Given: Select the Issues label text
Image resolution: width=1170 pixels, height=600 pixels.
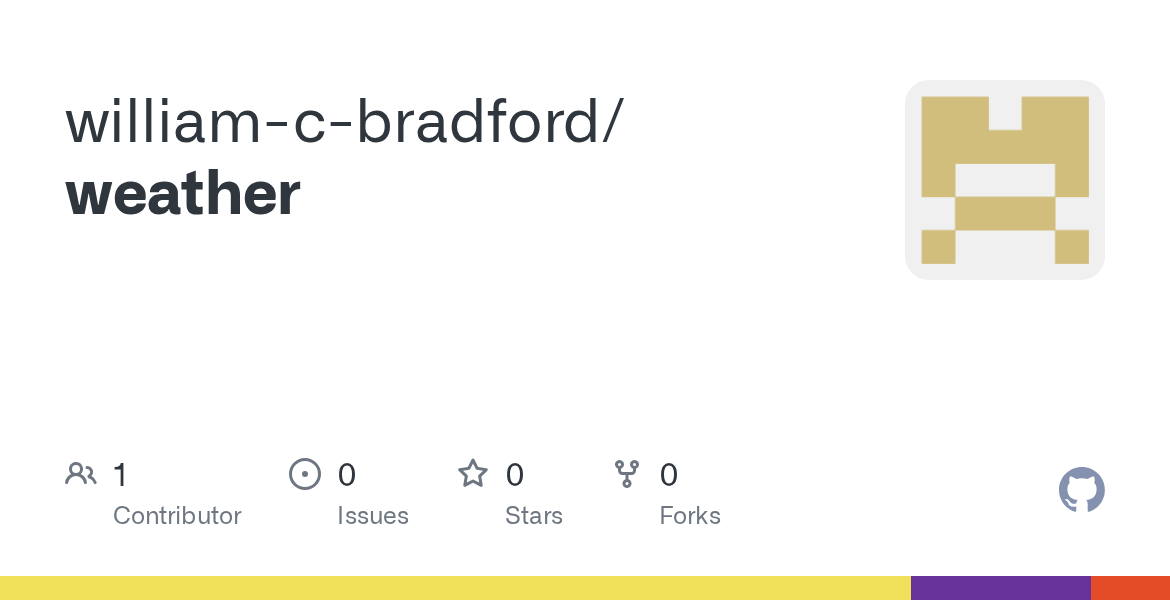Looking at the screenshot, I should [x=373, y=516].
